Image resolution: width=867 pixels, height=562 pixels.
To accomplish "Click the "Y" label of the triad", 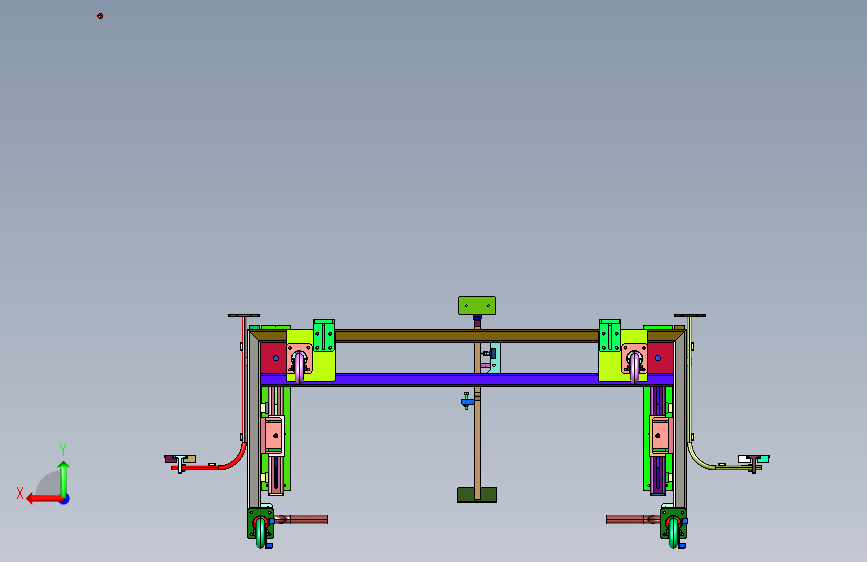I will tap(63, 449).
